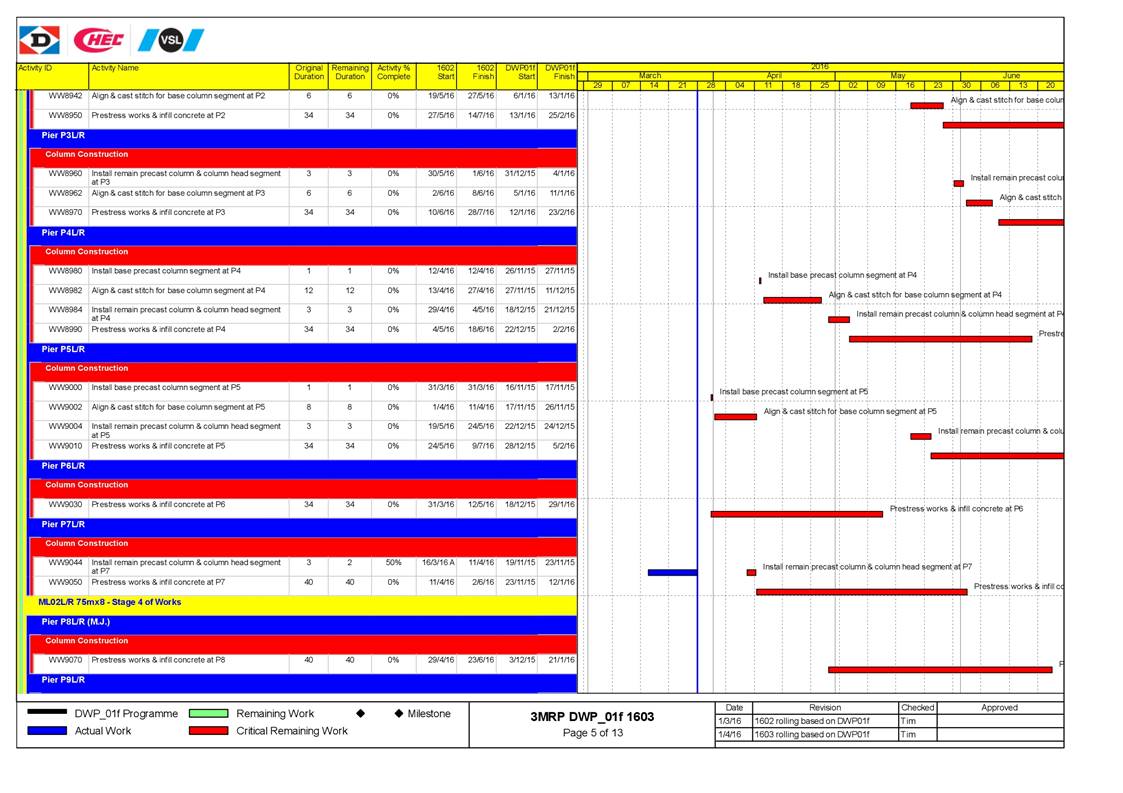The height and width of the screenshot is (793, 1123).
Task: Click the May month header in the timeline
Action: (898, 75)
